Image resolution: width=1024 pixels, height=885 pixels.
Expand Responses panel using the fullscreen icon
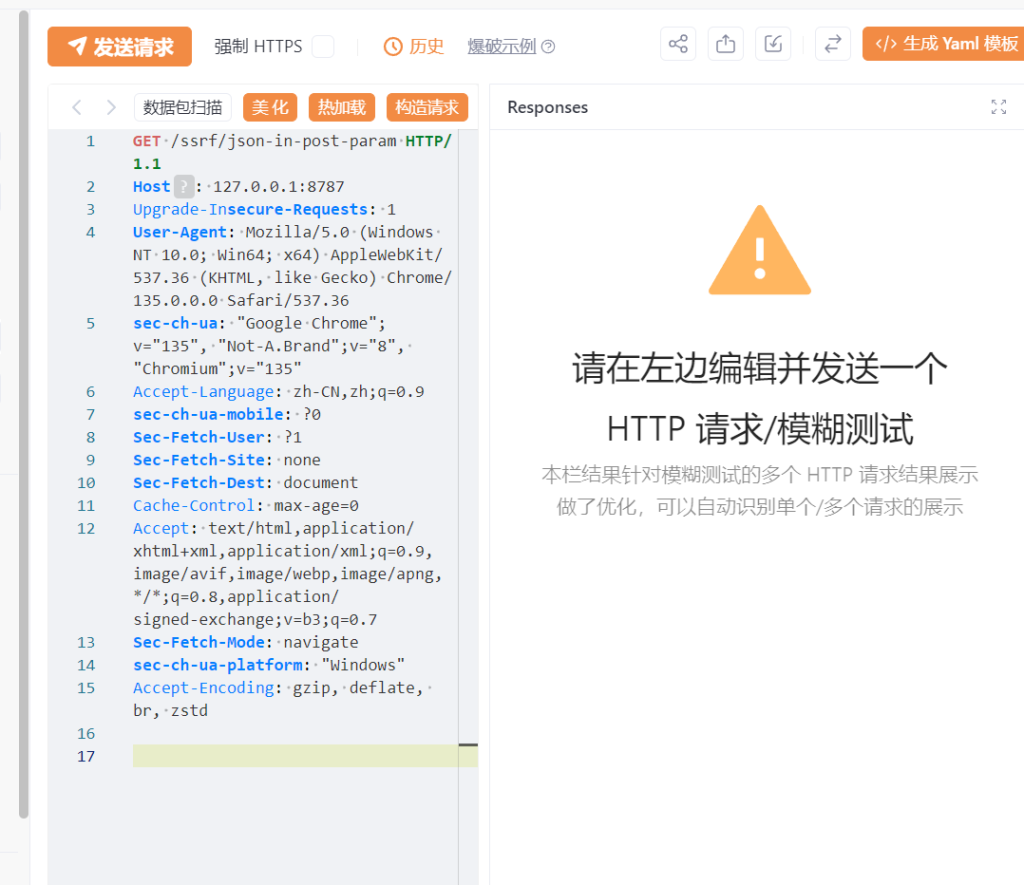tap(998, 107)
